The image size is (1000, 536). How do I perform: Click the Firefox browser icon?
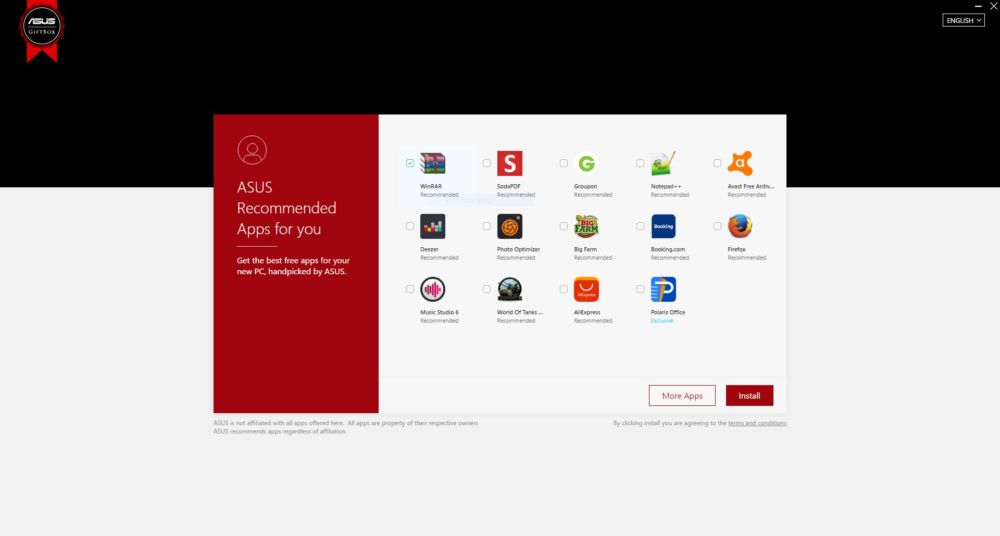740,226
